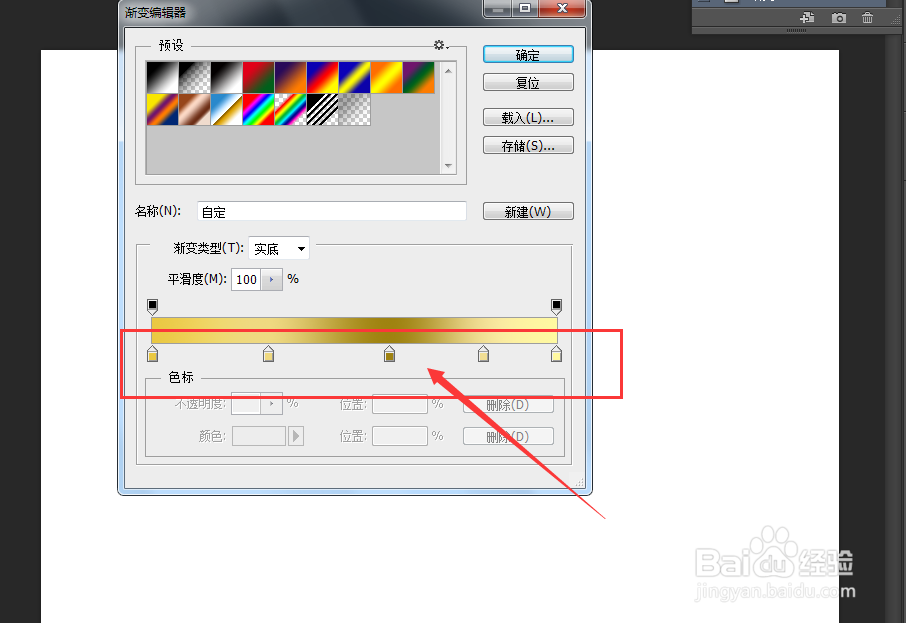Open the 渐变类型 dropdown

point(279,249)
